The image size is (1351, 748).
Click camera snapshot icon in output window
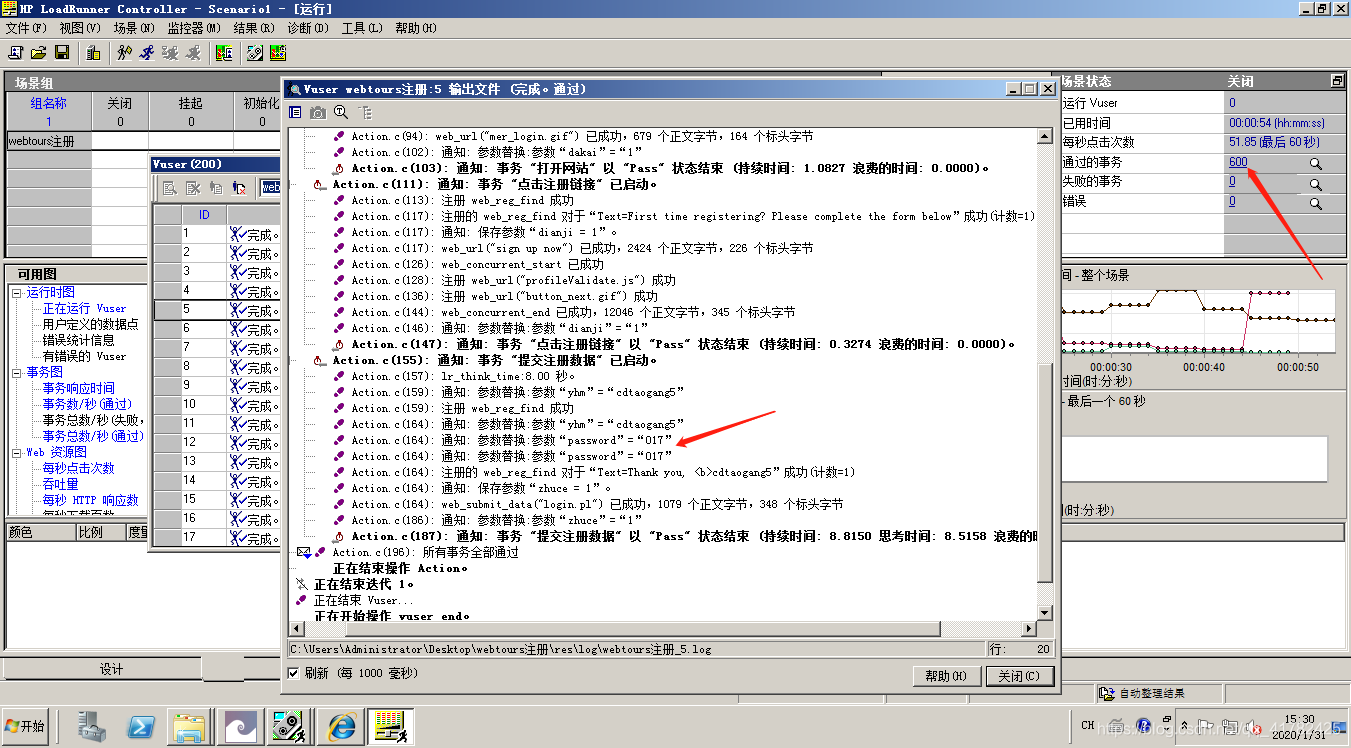317,113
